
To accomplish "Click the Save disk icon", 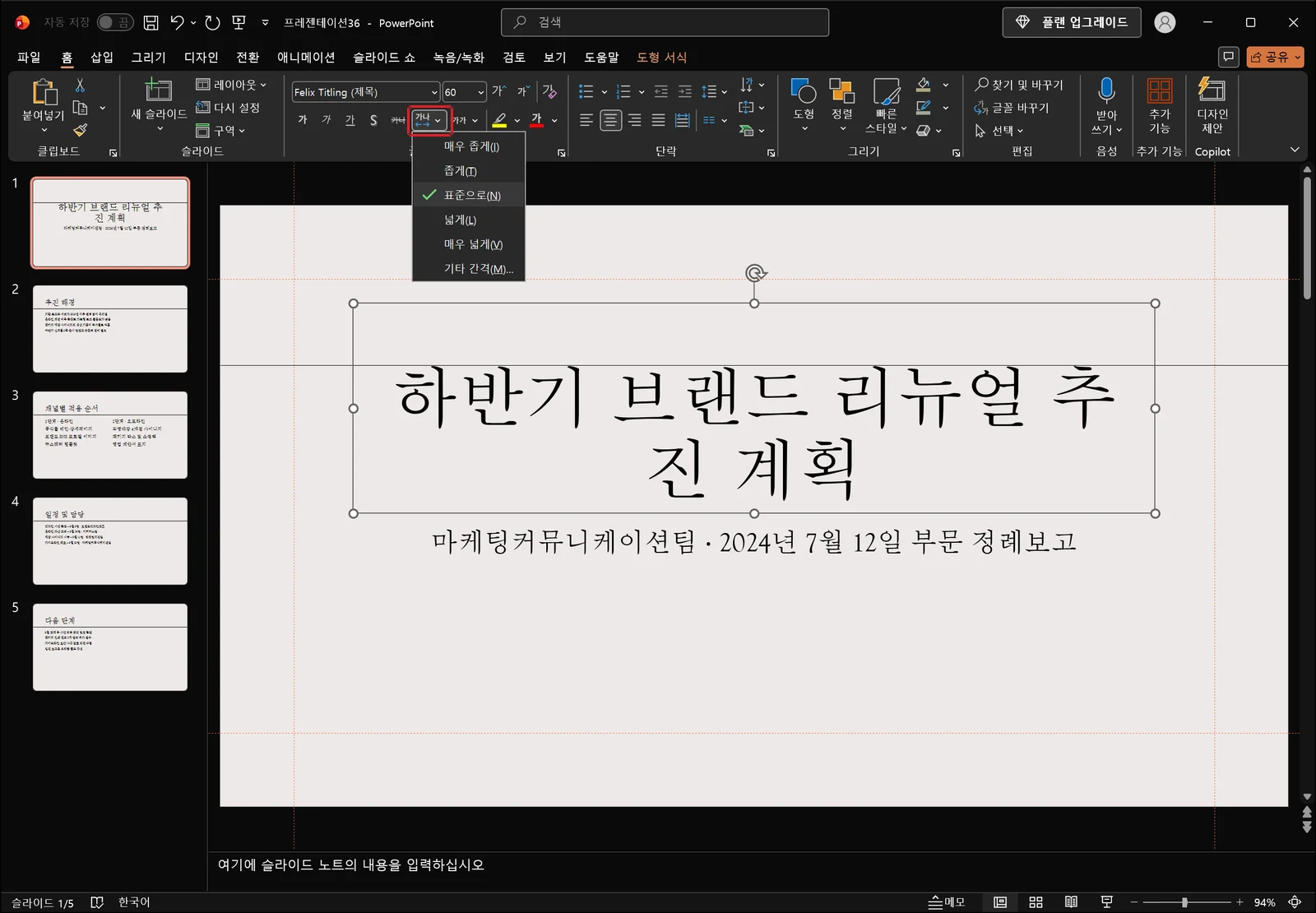I will [x=151, y=22].
